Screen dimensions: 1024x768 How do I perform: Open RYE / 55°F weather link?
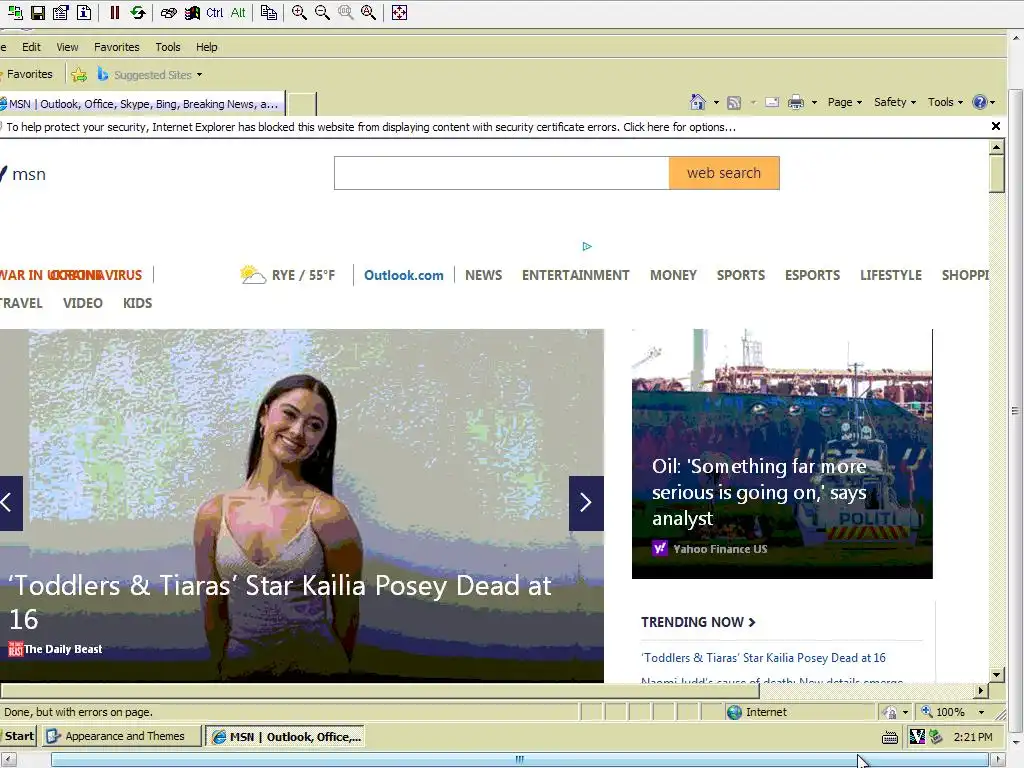pos(287,275)
